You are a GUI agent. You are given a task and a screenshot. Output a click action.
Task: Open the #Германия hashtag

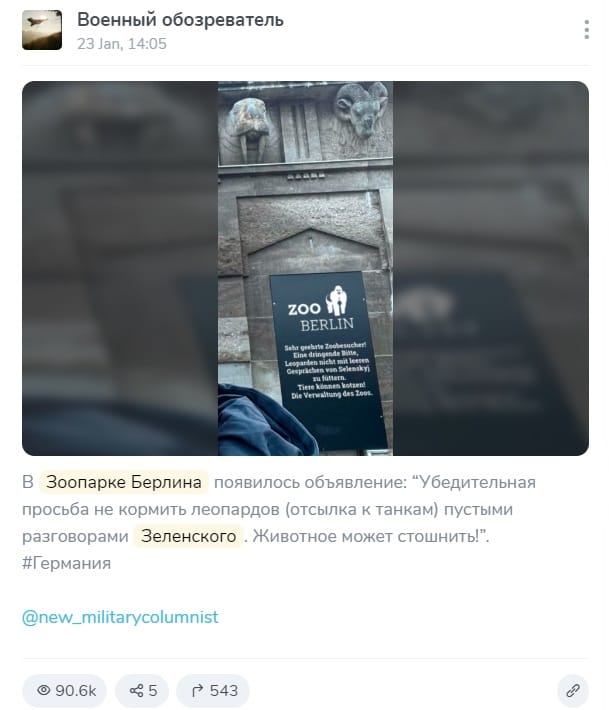click(67, 563)
